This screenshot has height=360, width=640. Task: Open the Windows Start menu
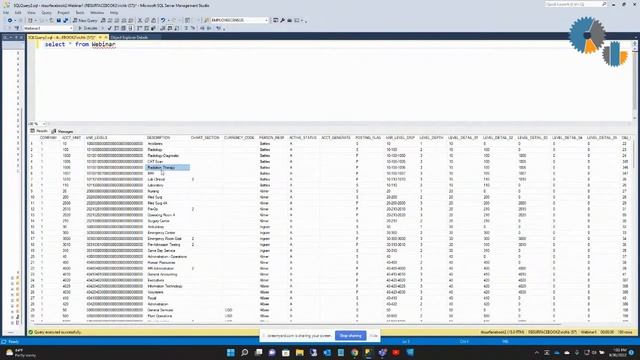[x=231, y=352]
